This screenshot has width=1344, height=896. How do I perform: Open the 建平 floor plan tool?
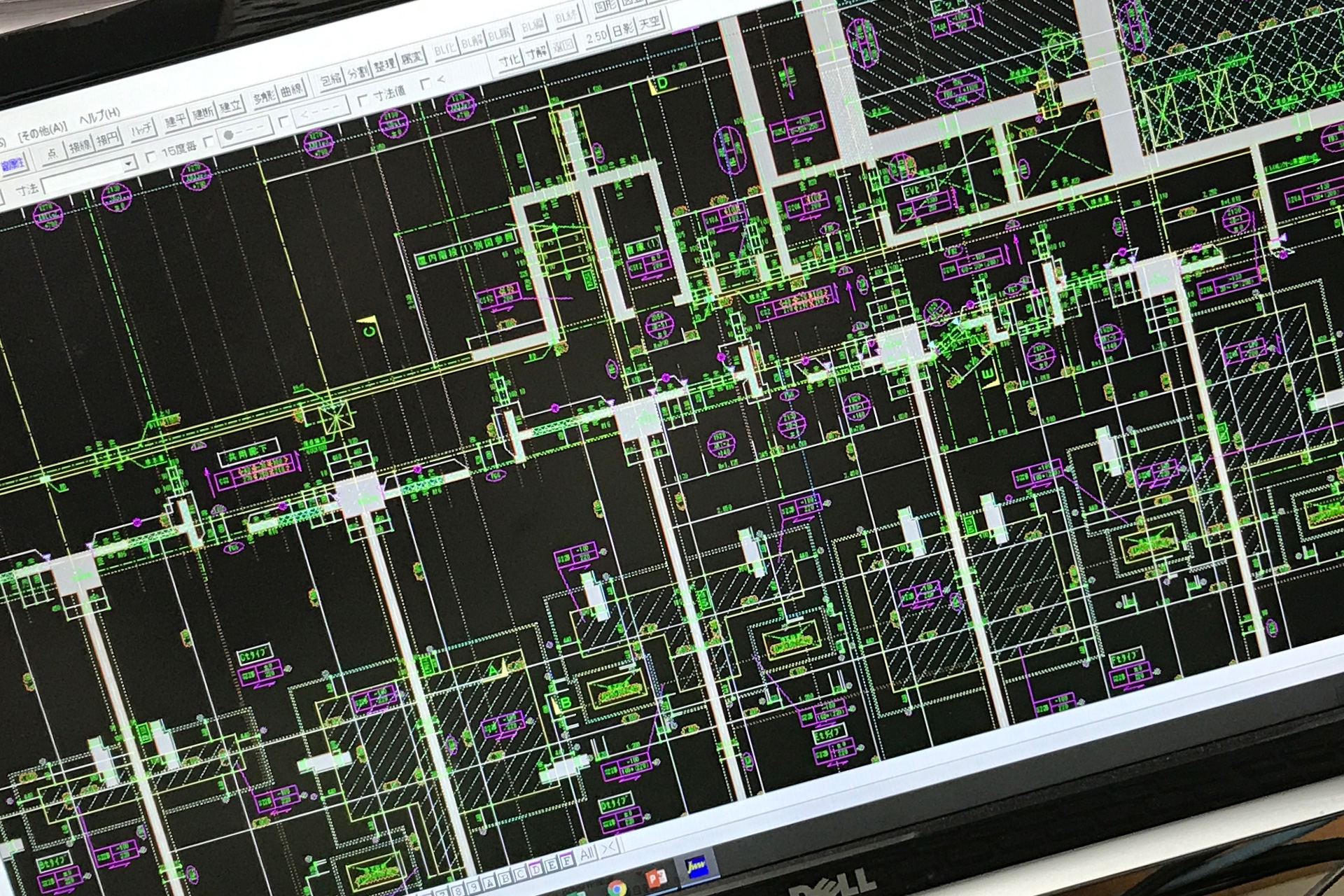(x=176, y=120)
